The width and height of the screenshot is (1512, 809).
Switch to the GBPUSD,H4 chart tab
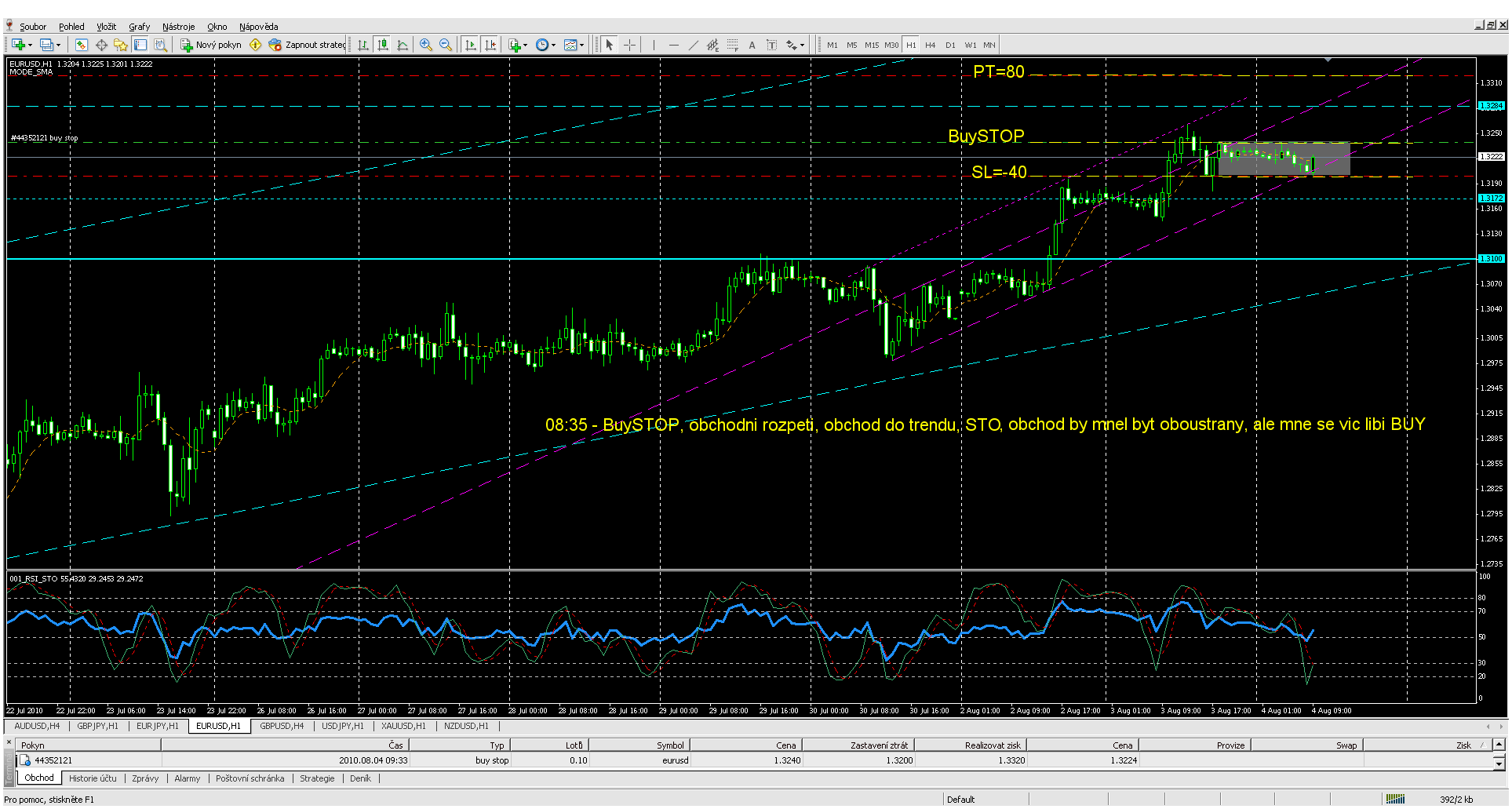point(282,726)
